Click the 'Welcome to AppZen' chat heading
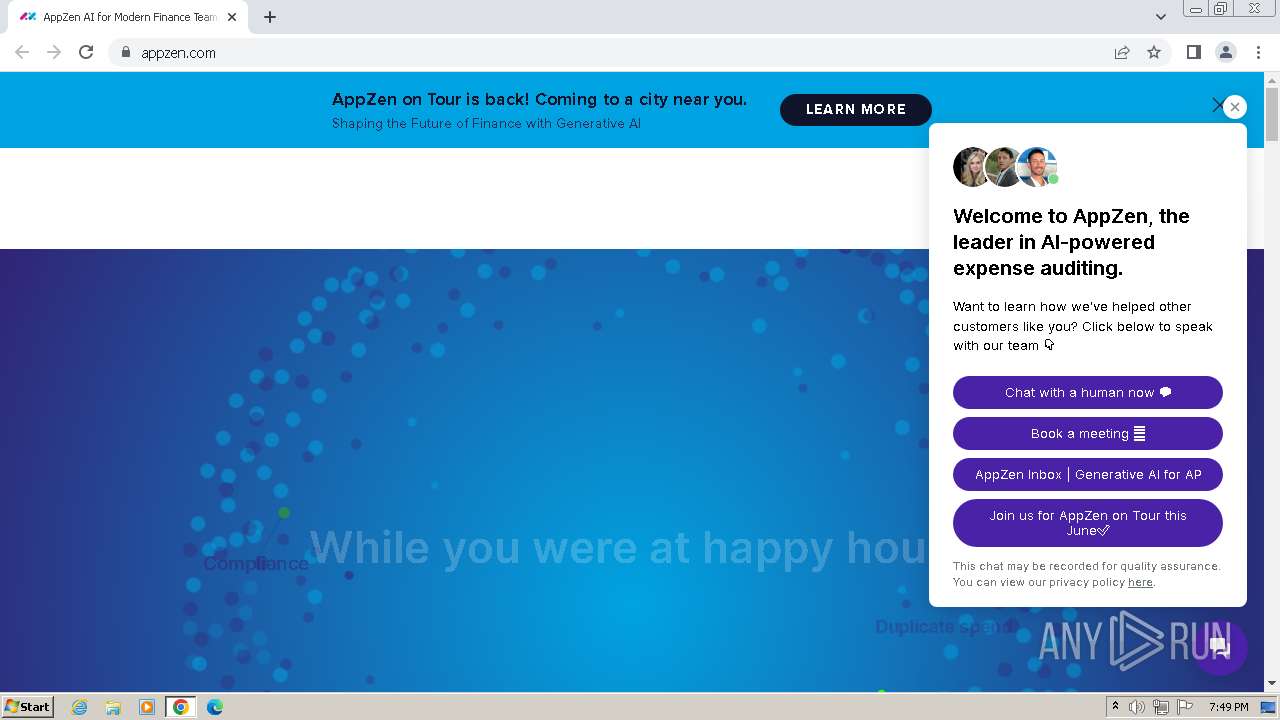Screen dimensions: 1280x720 coord(1071,242)
